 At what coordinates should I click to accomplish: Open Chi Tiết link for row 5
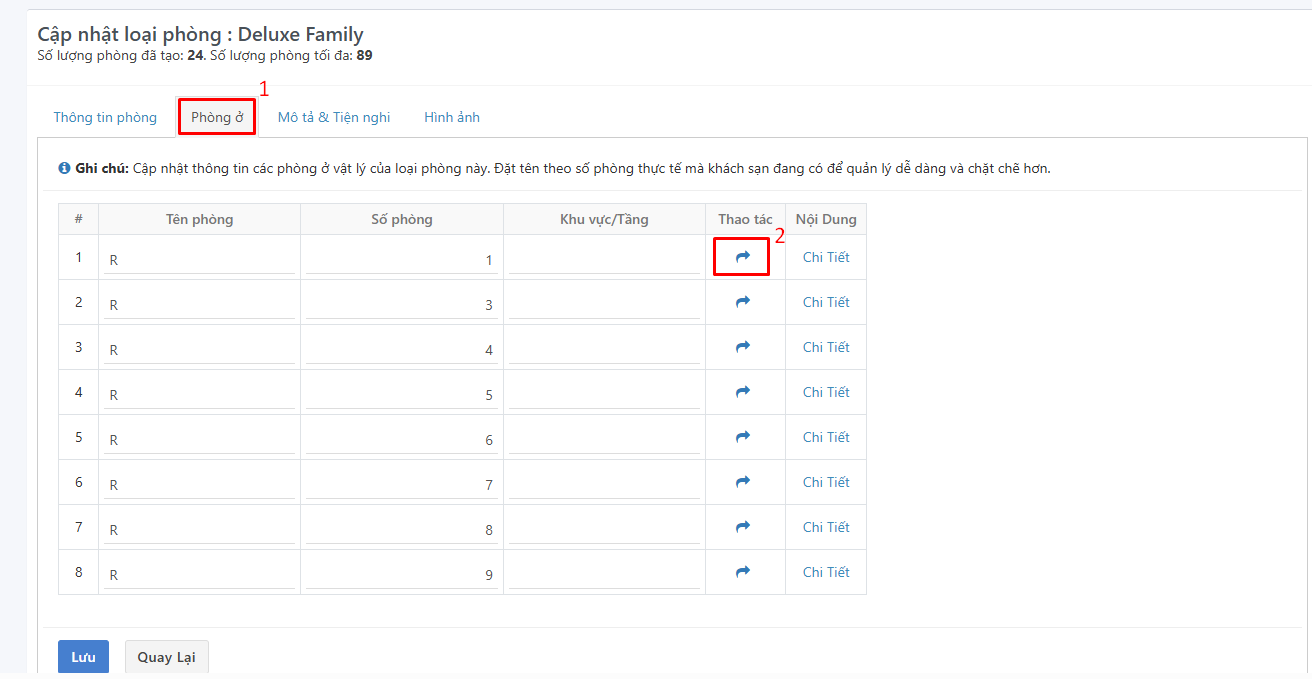pos(826,437)
